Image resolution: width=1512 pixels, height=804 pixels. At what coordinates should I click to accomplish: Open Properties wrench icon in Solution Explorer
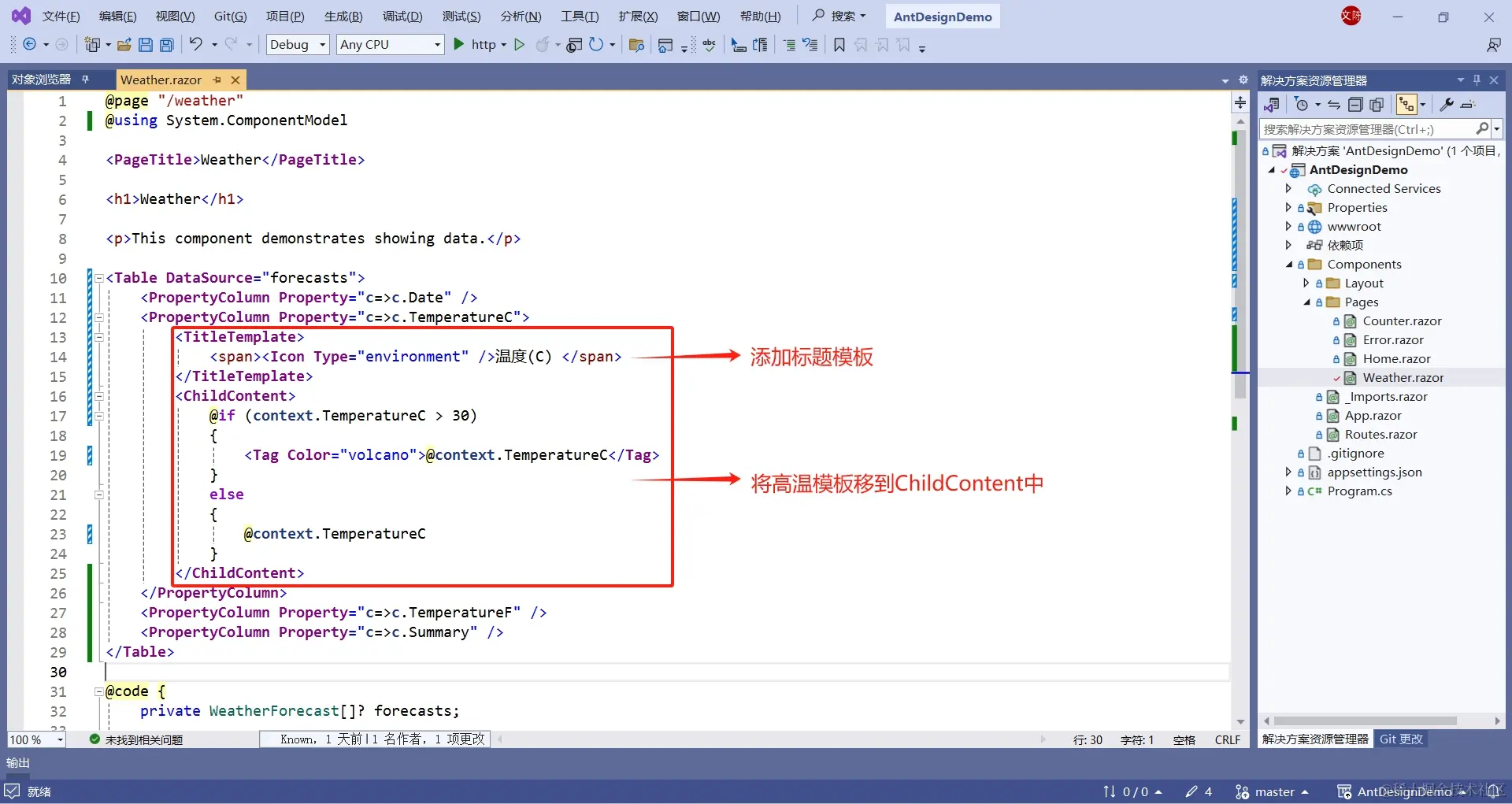(1447, 105)
